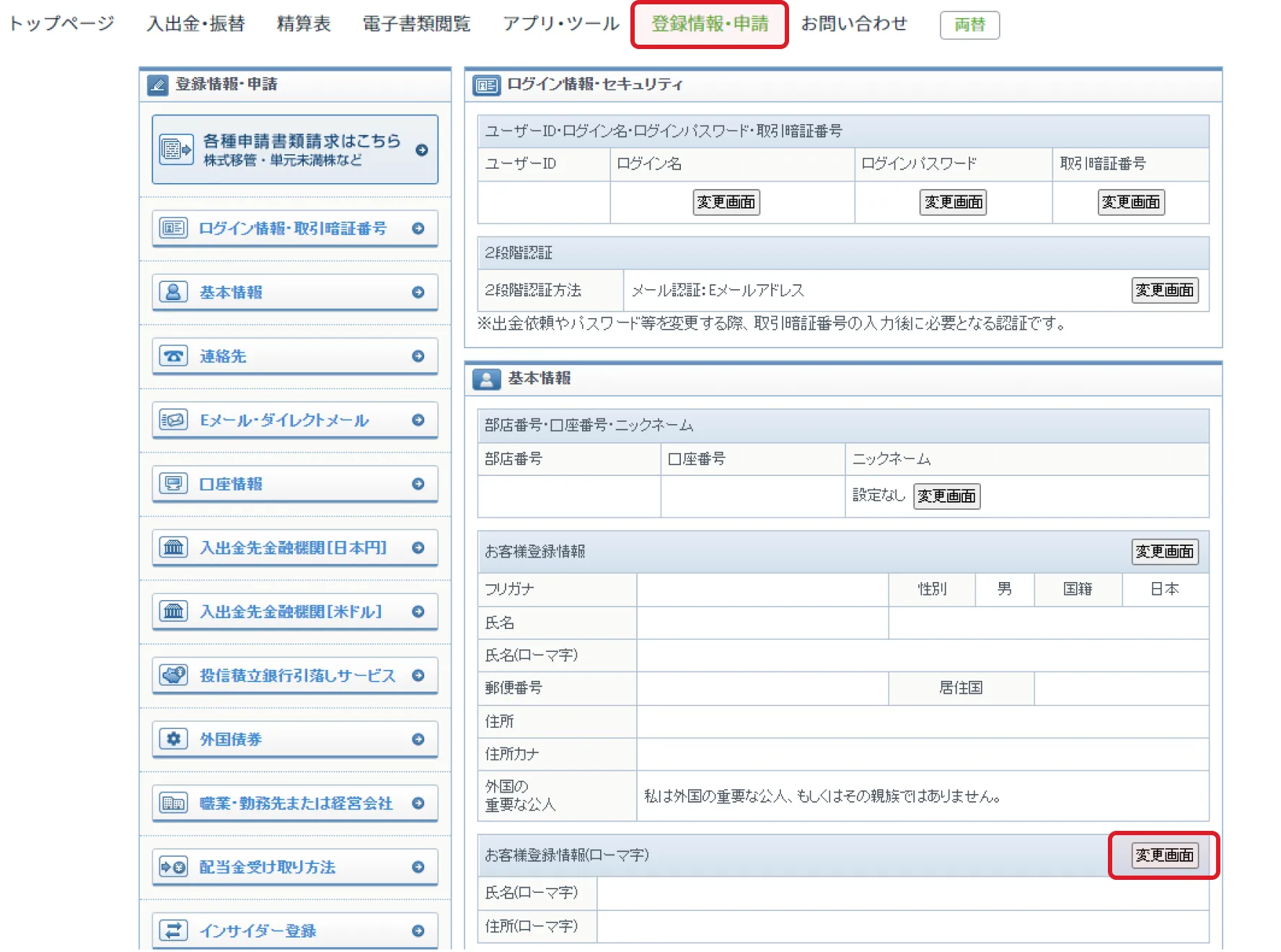Expand 配当金受け取り方法 using its arrow
This screenshot has height=952, width=1281.
tap(418, 867)
